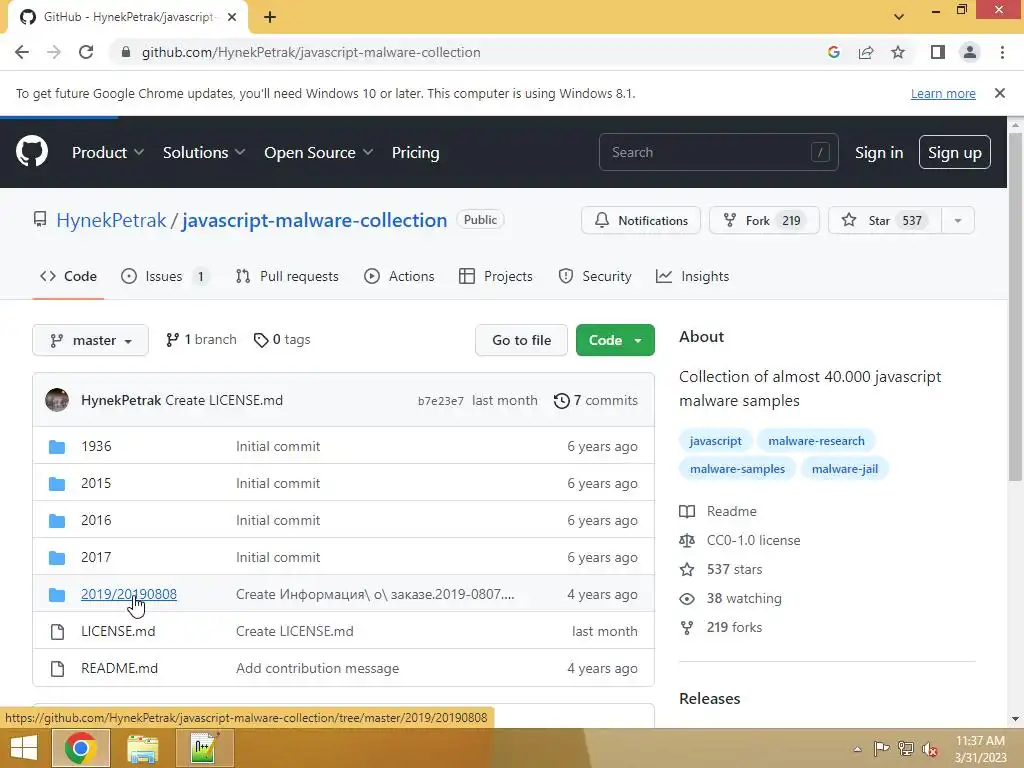Open the Chrome profile avatar icon
The width and height of the screenshot is (1024, 768).
970,52
